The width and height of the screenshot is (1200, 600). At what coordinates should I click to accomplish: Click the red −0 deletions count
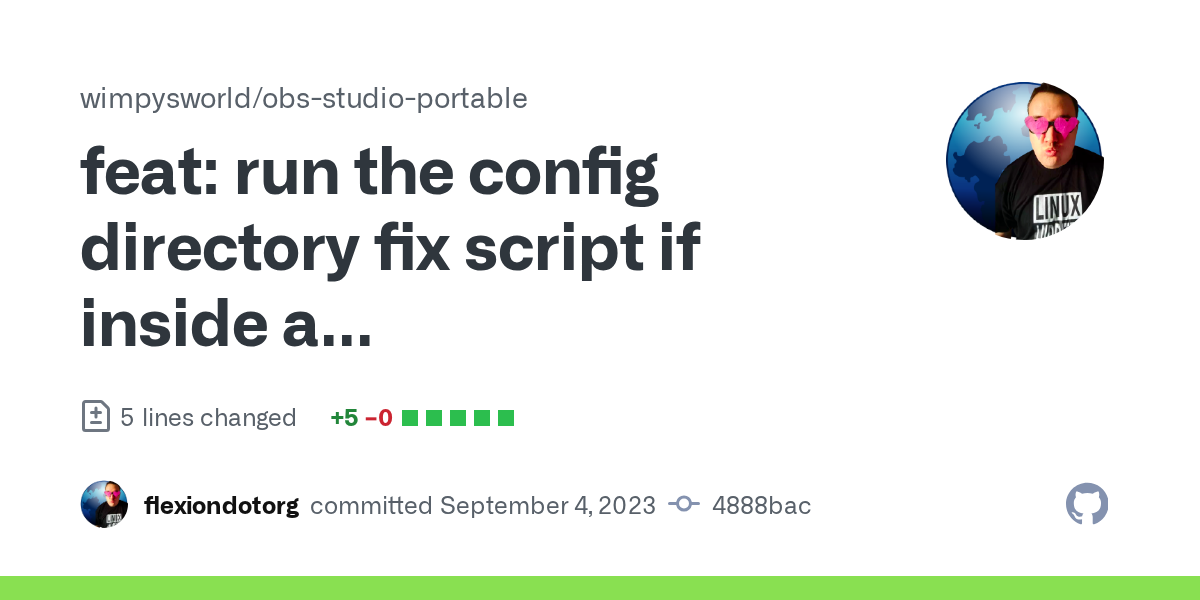378,417
